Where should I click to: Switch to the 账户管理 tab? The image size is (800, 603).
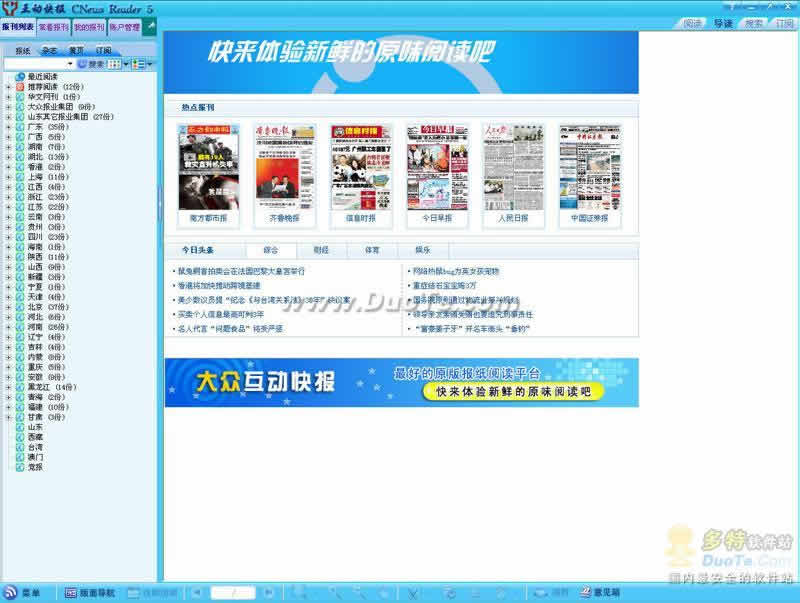(124, 27)
